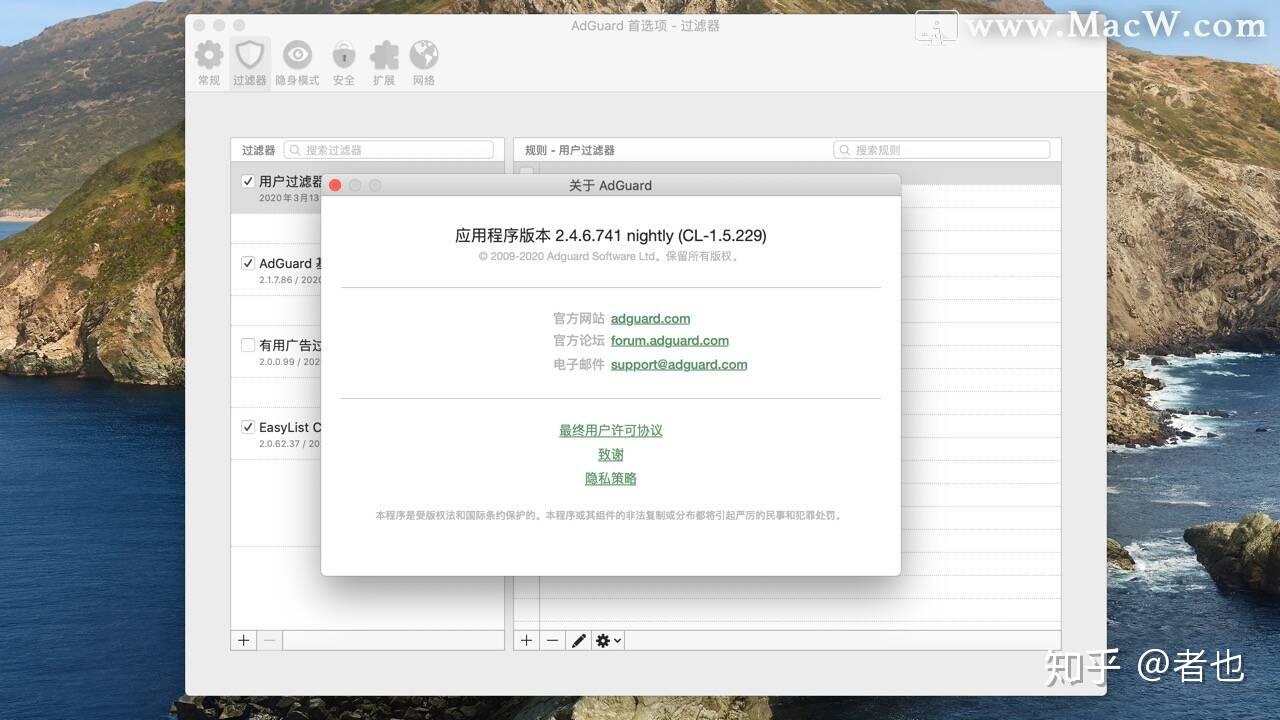Close the 关于 AdGuard dialog
Image resolution: width=1280 pixels, height=720 pixels.
click(x=335, y=185)
